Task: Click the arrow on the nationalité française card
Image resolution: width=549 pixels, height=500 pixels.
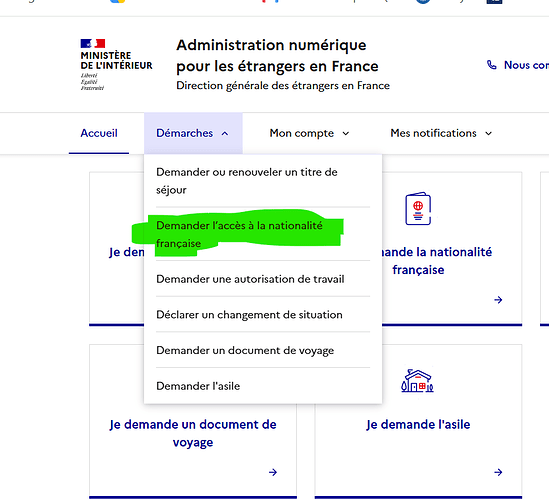Action: tap(498, 300)
